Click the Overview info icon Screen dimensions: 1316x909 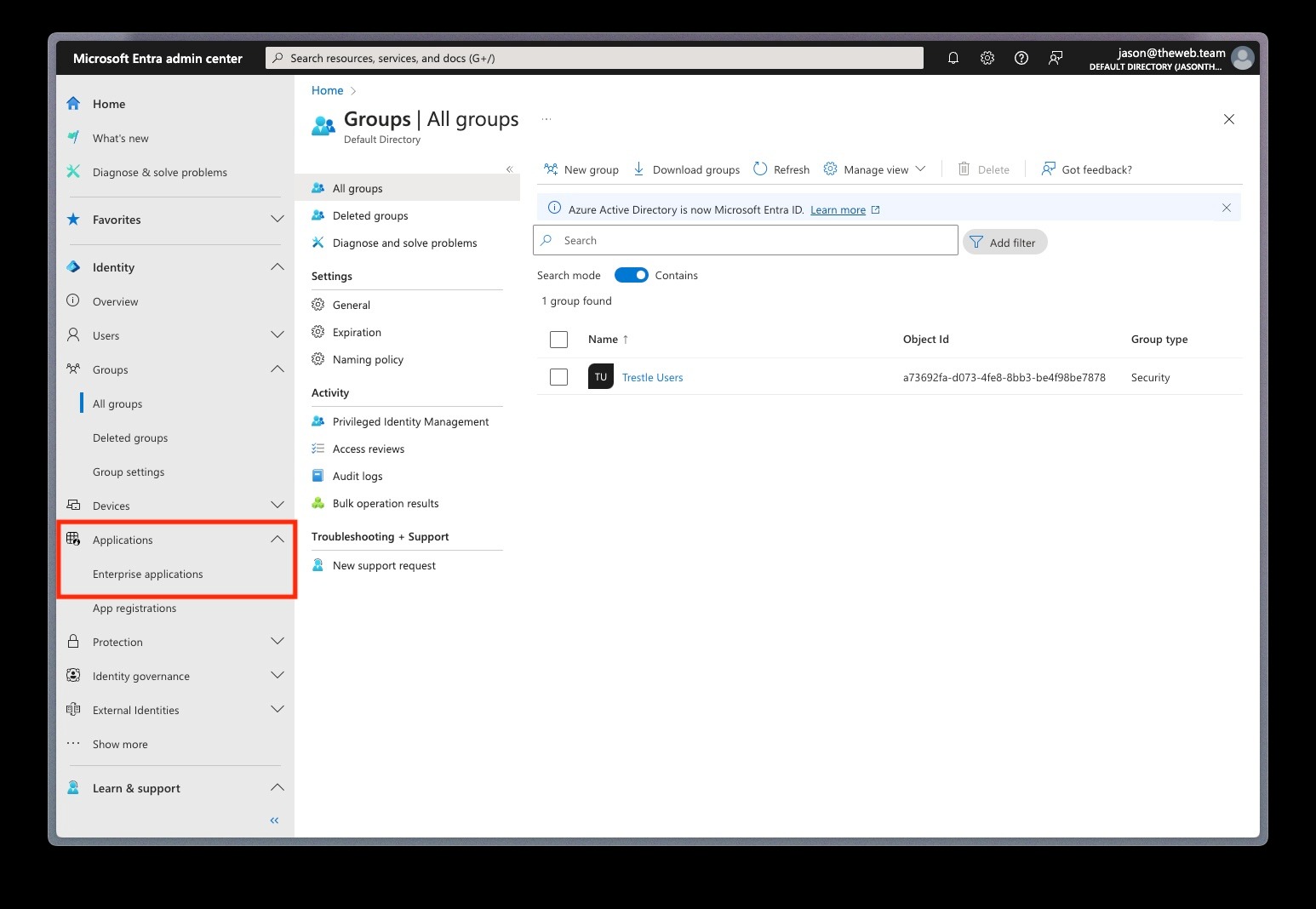[x=73, y=301]
